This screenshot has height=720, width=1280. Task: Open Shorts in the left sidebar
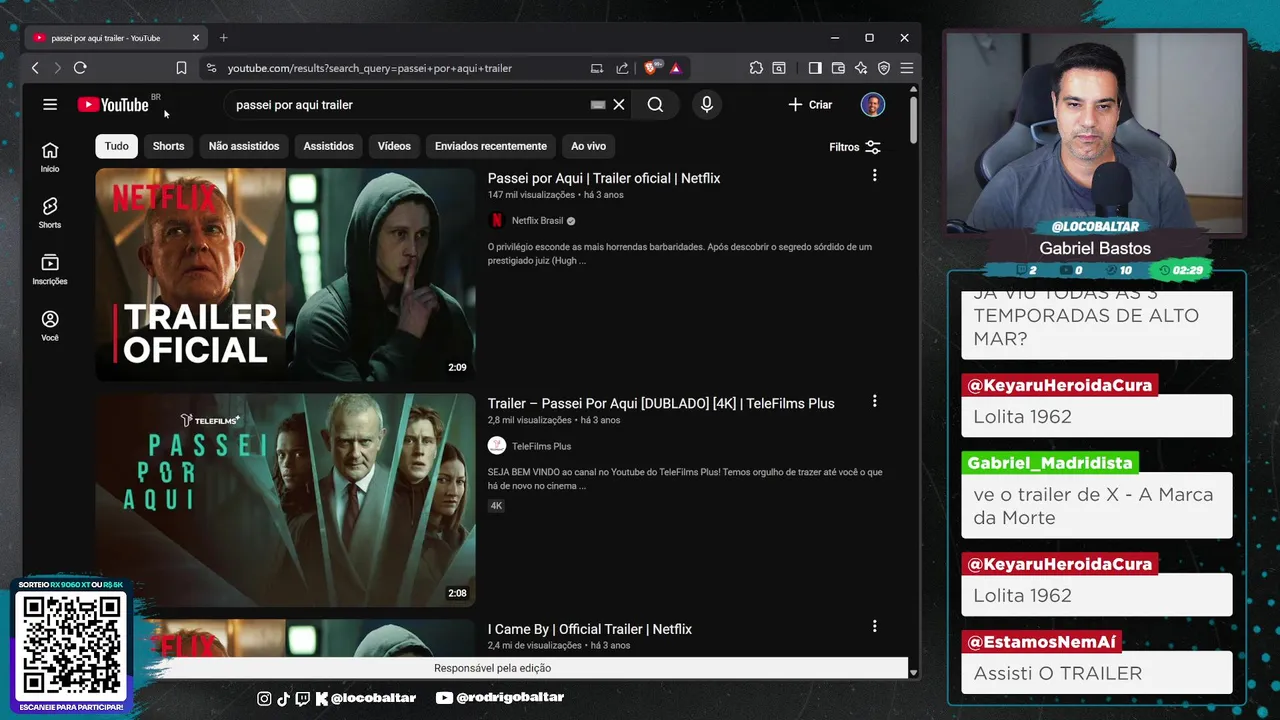click(50, 213)
